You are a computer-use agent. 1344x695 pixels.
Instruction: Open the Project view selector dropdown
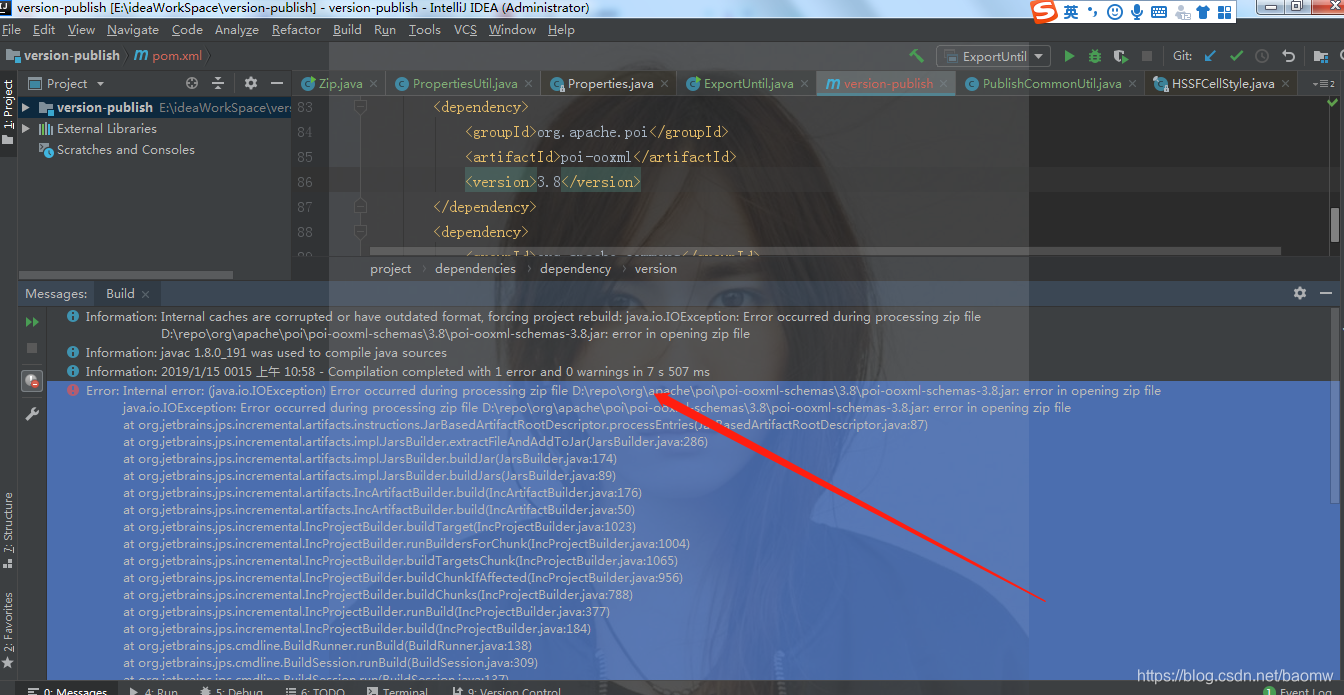click(67, 83)
